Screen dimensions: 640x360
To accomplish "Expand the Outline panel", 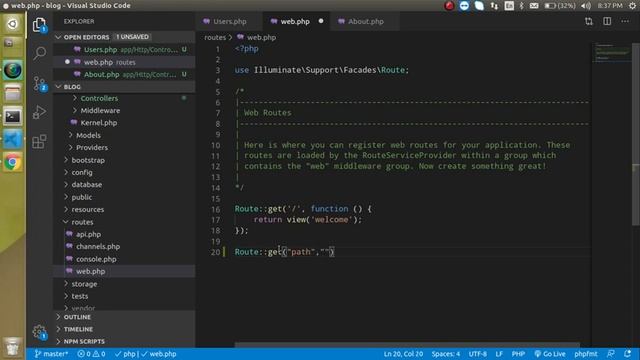I will coord(124,317).
